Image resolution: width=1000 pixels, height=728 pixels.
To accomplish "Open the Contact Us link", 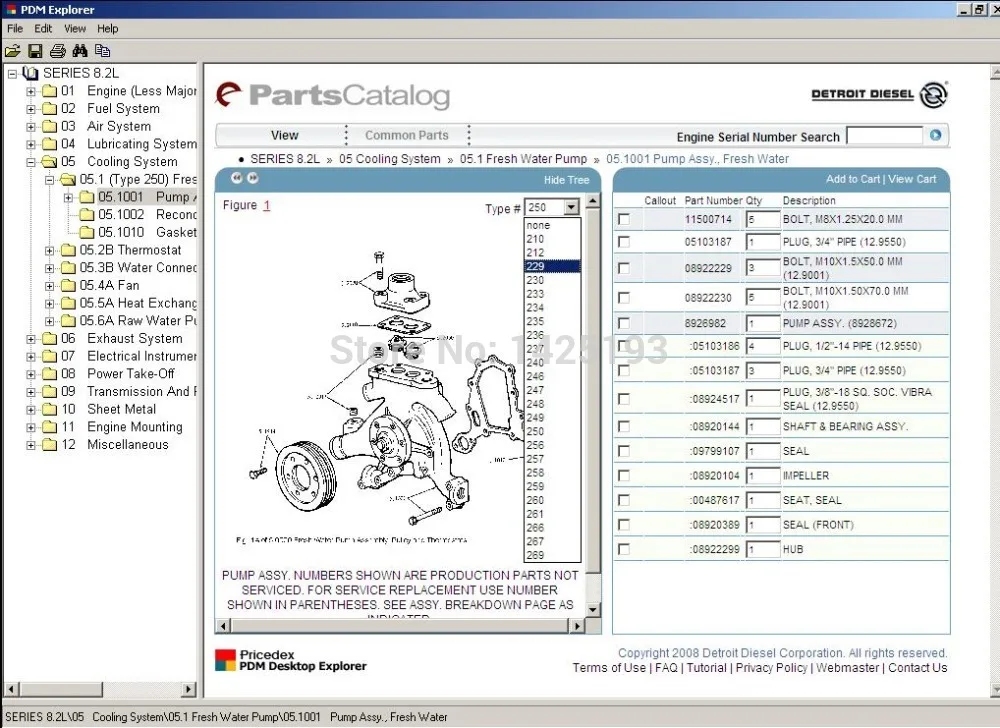I will [918, 667].
